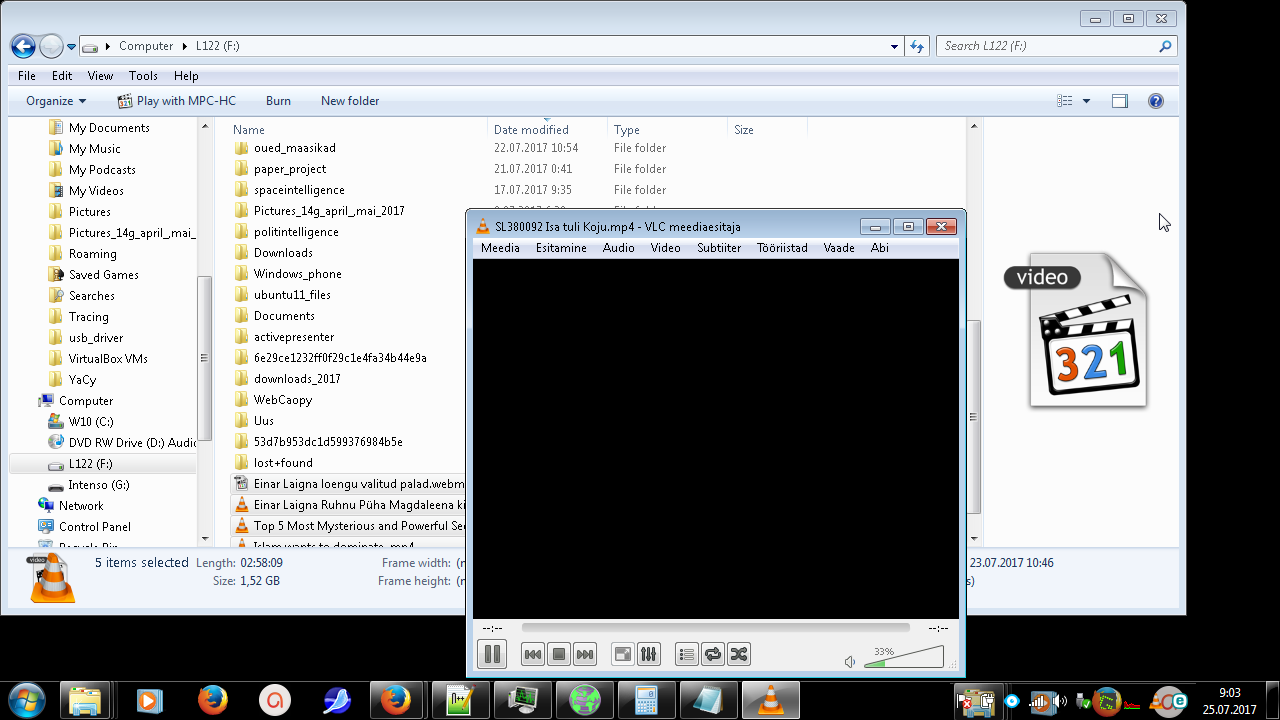Pause playback in VLC
The height and width of the screenshot is (720, 1280).
[492, 654]
